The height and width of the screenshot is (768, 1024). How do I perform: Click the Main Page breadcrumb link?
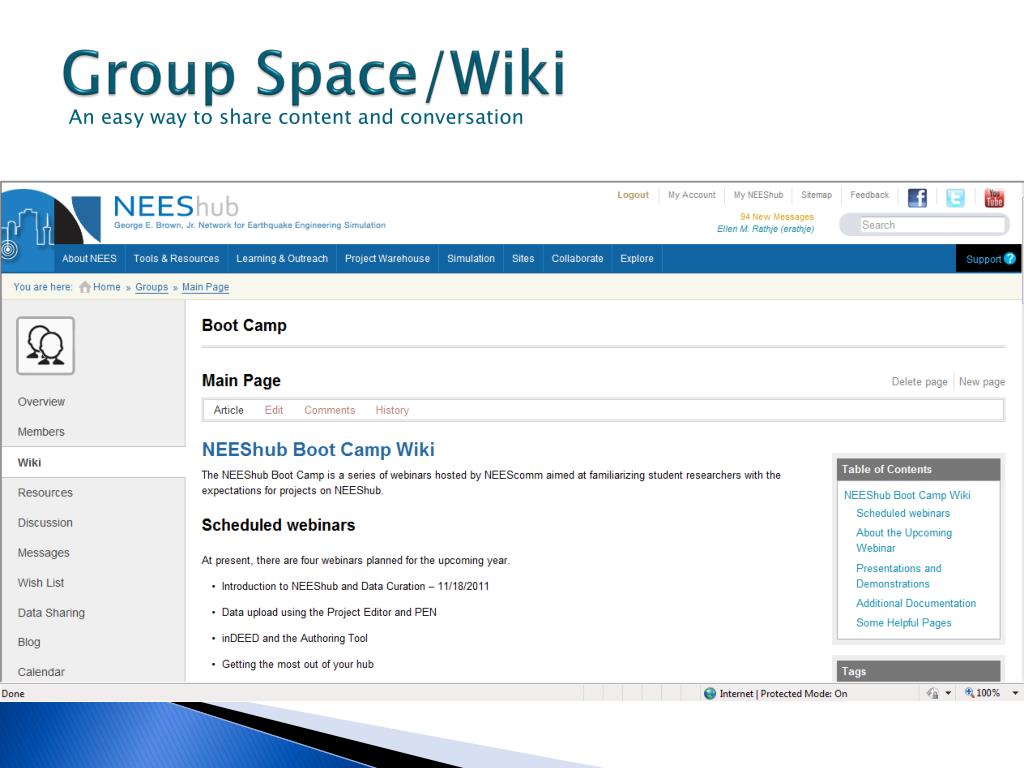coord(206,287)
